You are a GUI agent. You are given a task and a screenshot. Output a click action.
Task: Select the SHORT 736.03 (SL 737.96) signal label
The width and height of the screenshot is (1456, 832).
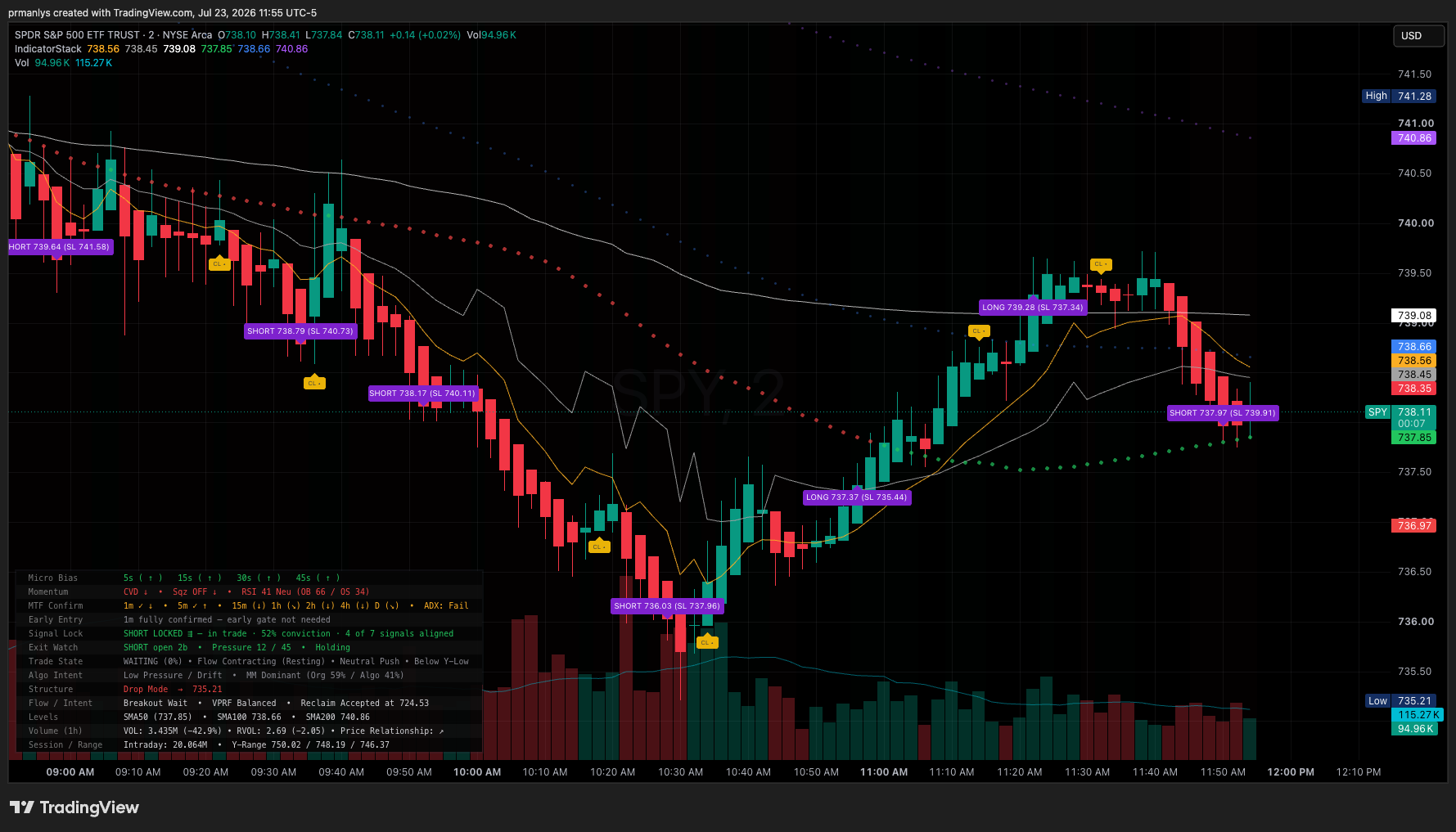[667, 606]
